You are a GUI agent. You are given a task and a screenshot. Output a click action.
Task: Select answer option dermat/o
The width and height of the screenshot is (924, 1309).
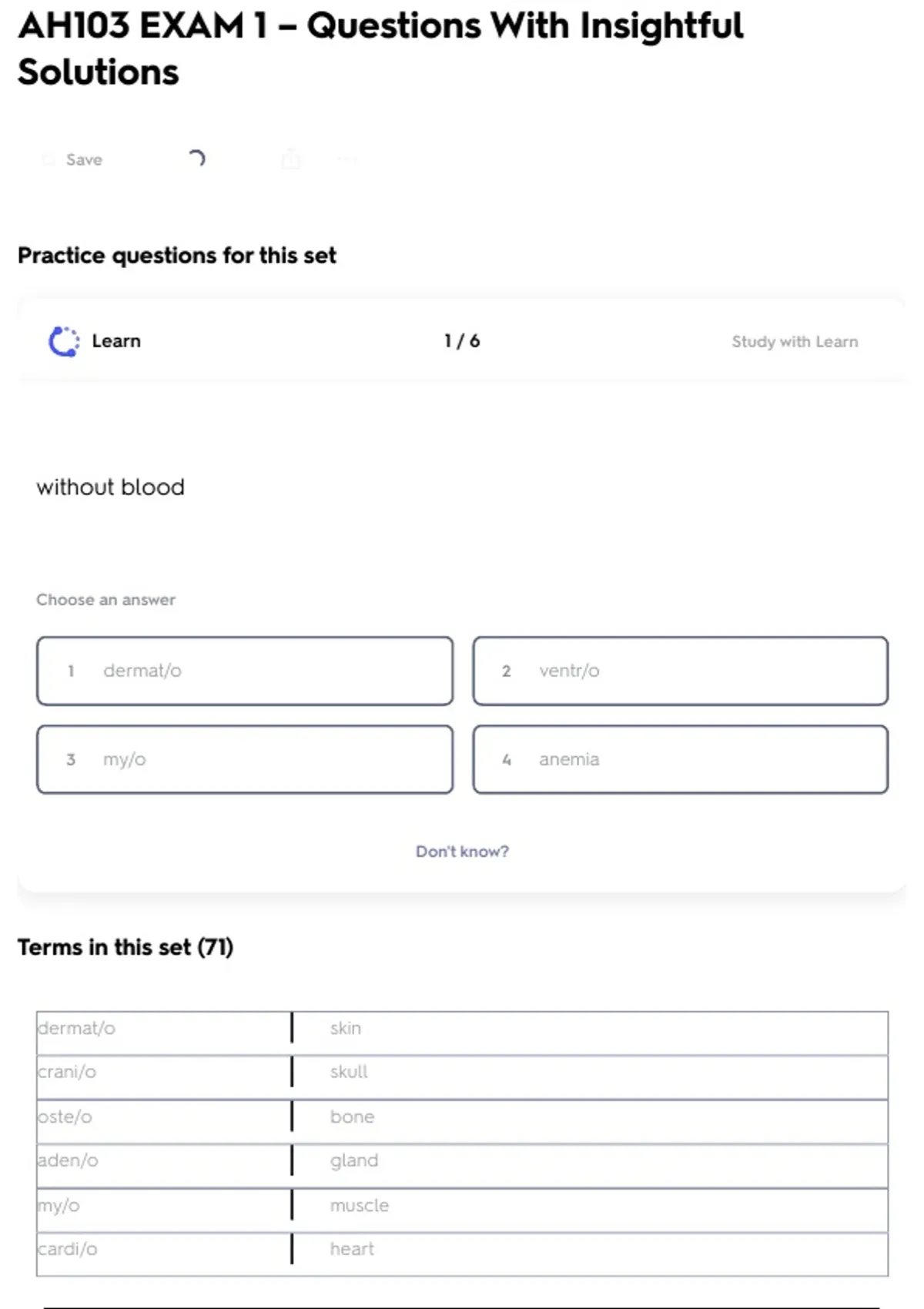pos(245,671)
